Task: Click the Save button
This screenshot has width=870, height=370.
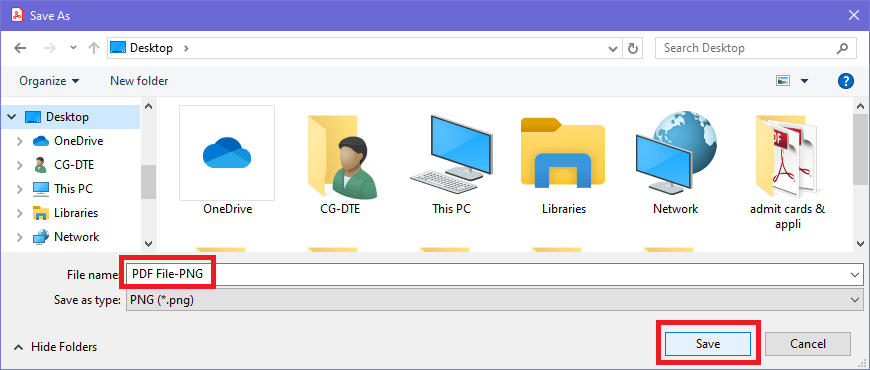Action: [x=707, y=344]
